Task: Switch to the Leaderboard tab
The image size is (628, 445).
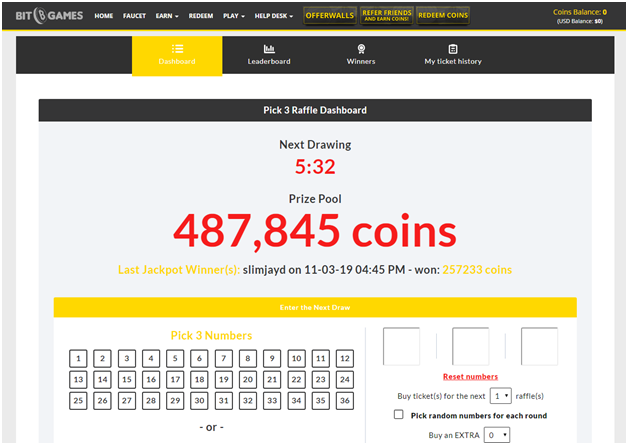Action: (269, 56)
